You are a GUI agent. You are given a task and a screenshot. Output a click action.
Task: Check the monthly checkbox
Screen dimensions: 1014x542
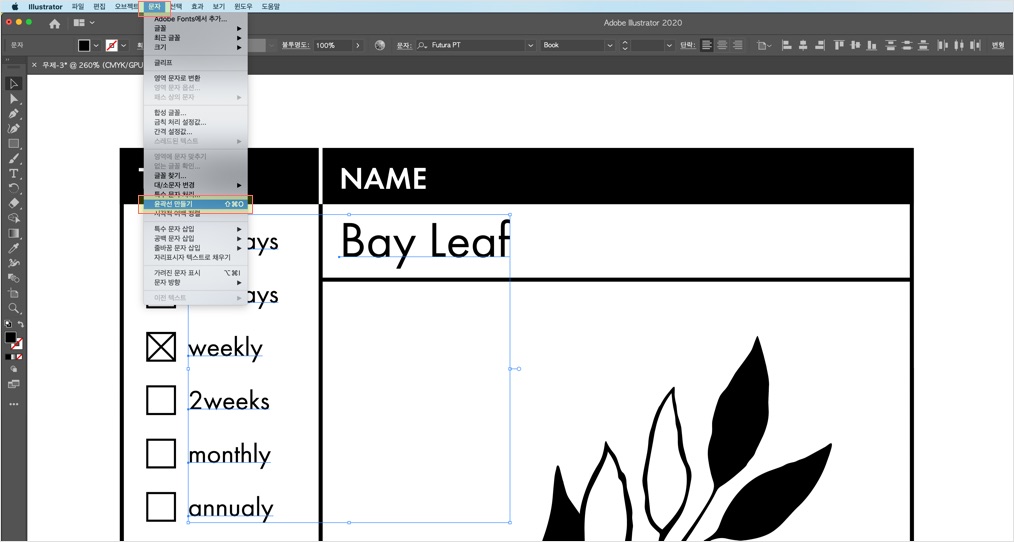tap(161, 453)
